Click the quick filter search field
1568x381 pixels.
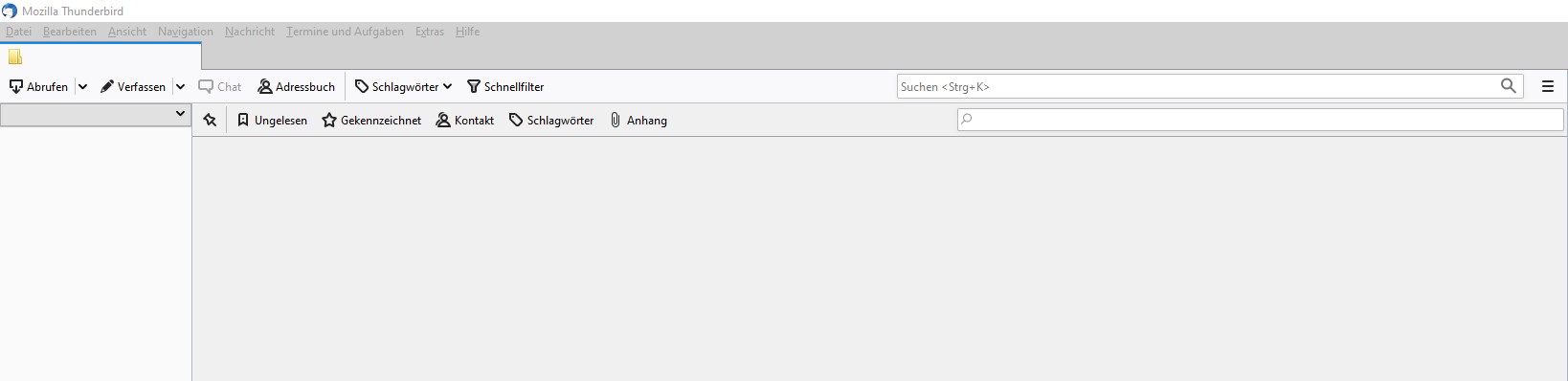pos(1260,120)
